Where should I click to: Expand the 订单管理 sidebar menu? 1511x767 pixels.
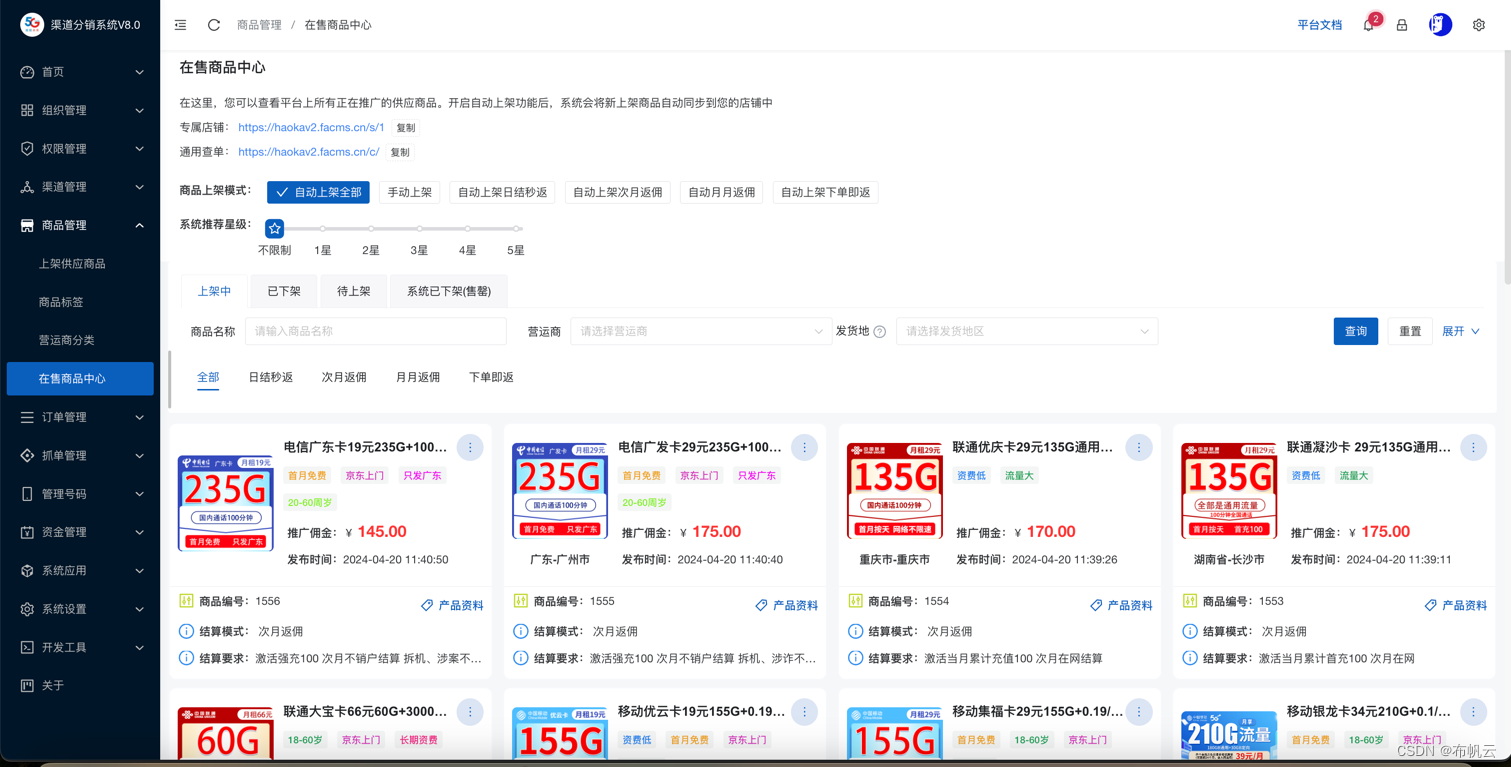pyautogui.click(x=80, y=417)
